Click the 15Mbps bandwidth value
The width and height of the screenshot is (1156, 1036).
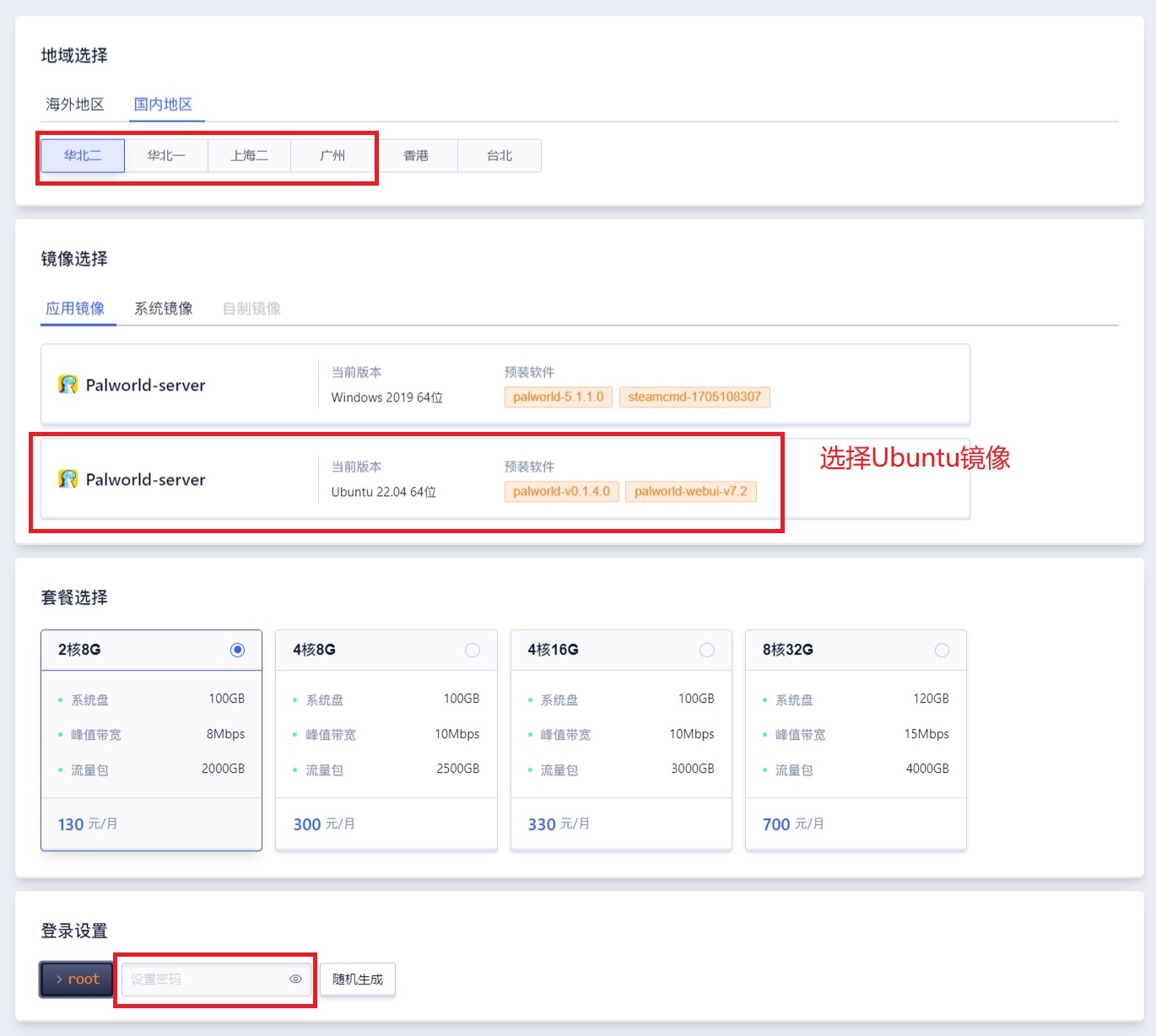(x=926, y=734)
